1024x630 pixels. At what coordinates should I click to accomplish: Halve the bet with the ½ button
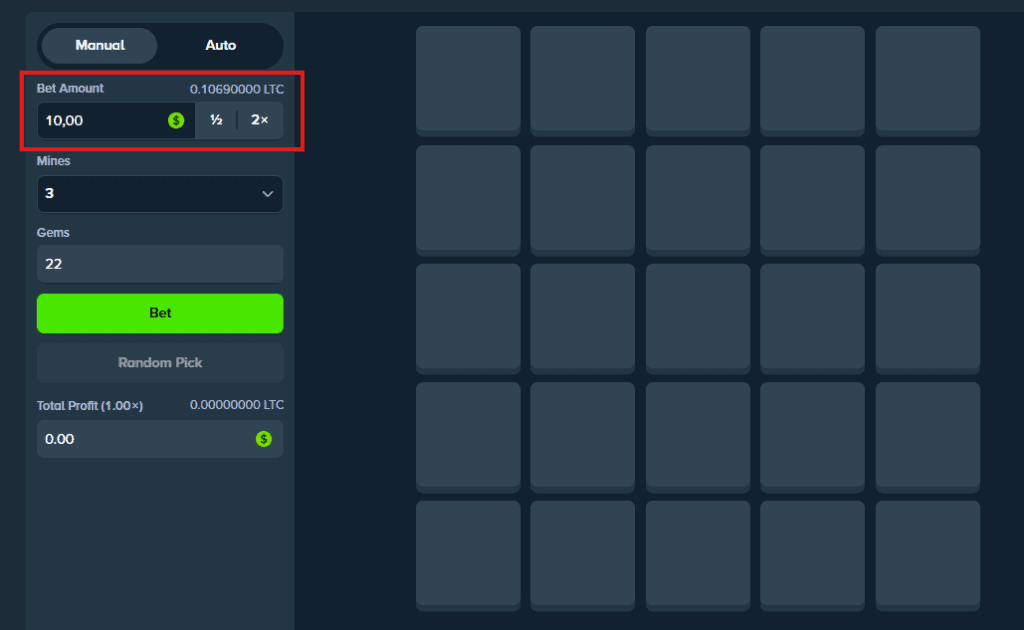coord(215,120)
